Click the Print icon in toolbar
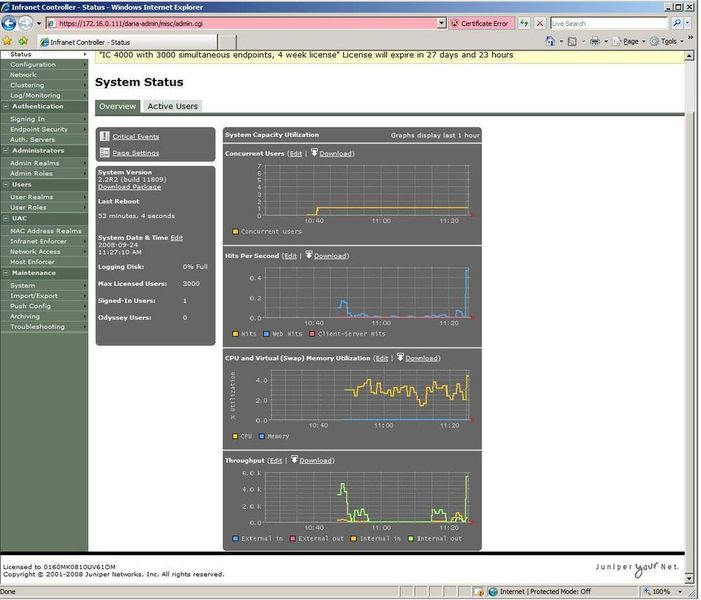Viewport: 701px width, 600px height. click(x=595, y=41)
